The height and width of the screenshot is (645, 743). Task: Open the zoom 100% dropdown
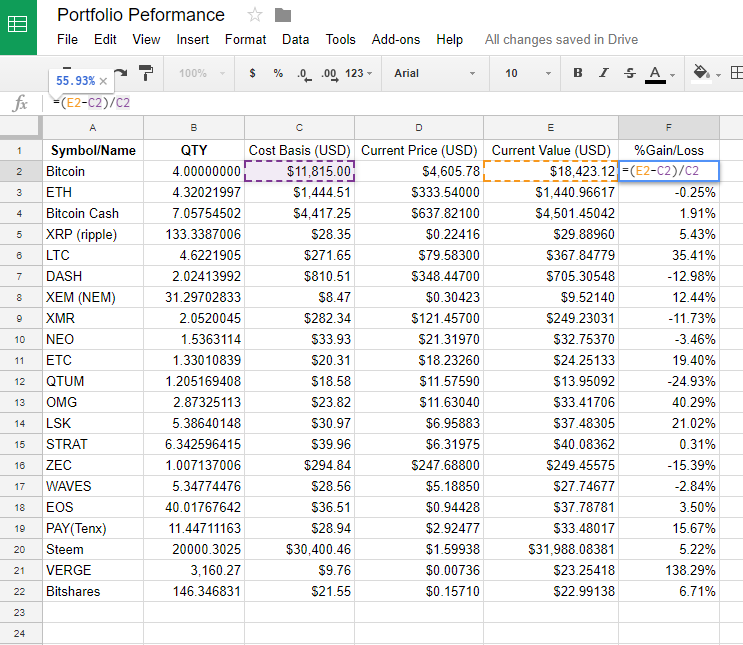point(202,73)
